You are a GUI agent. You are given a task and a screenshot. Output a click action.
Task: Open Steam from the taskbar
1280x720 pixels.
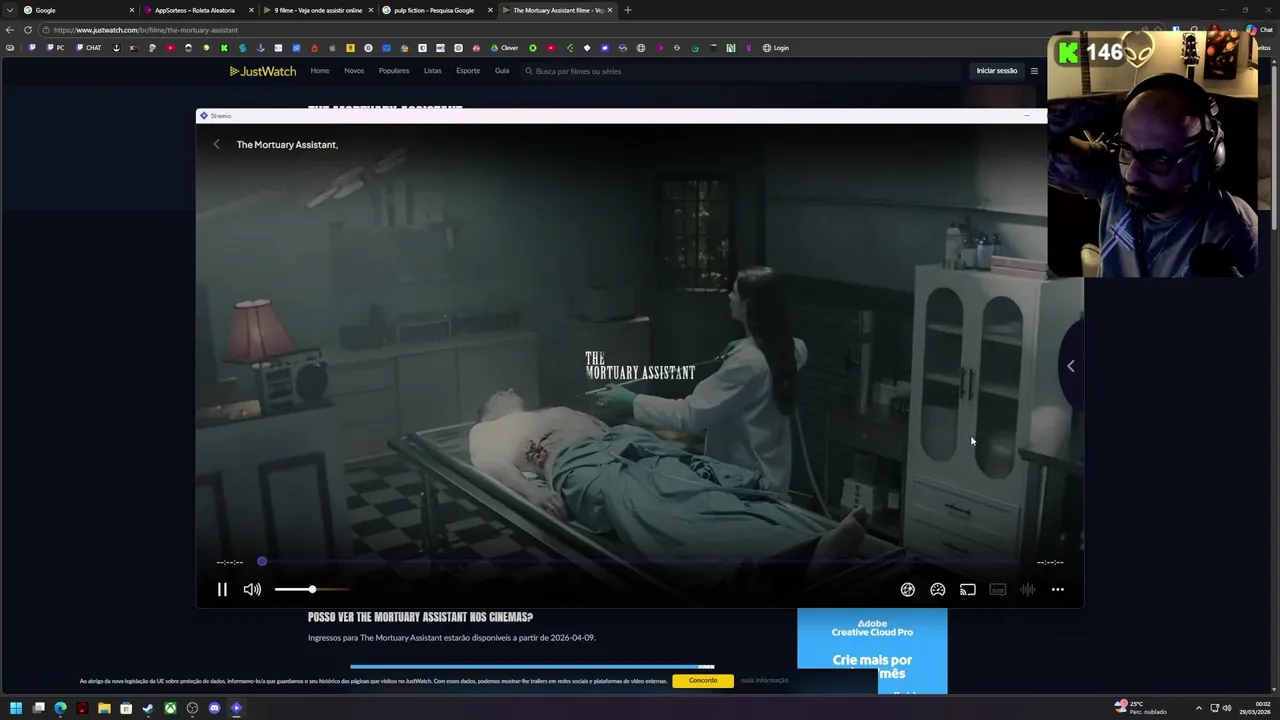point(148,708)
